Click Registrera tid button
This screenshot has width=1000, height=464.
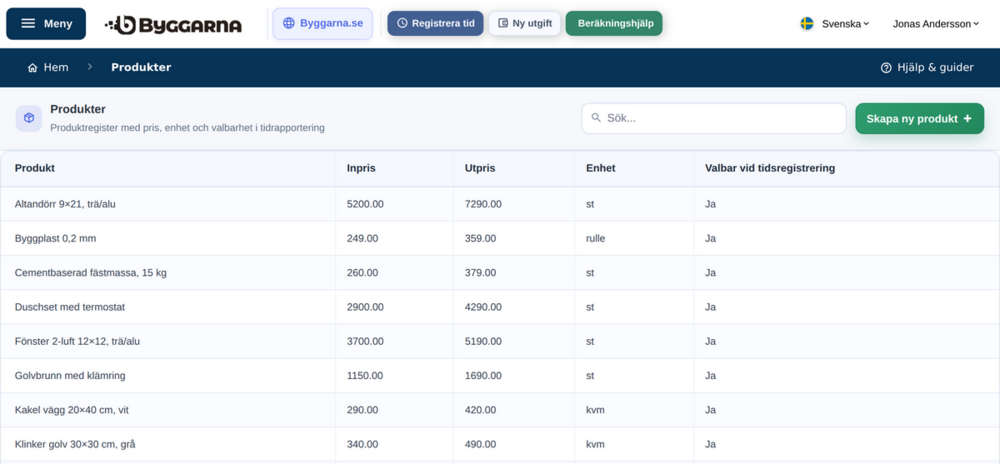point(436,24)
